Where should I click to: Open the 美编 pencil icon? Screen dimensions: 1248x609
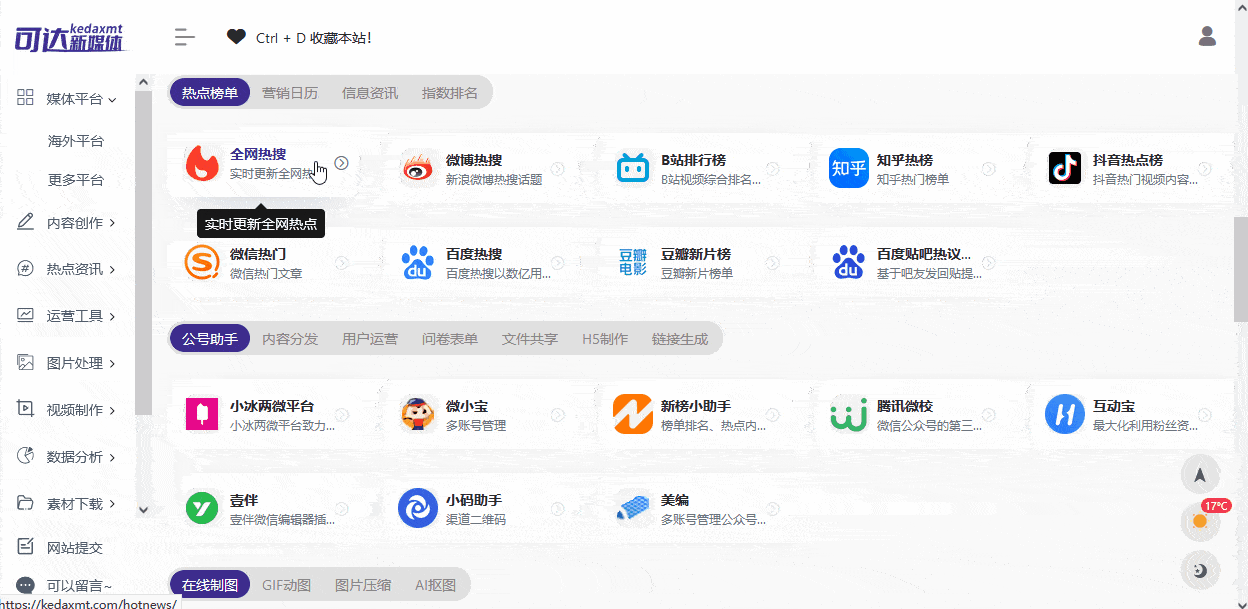[x=633, y=508]
